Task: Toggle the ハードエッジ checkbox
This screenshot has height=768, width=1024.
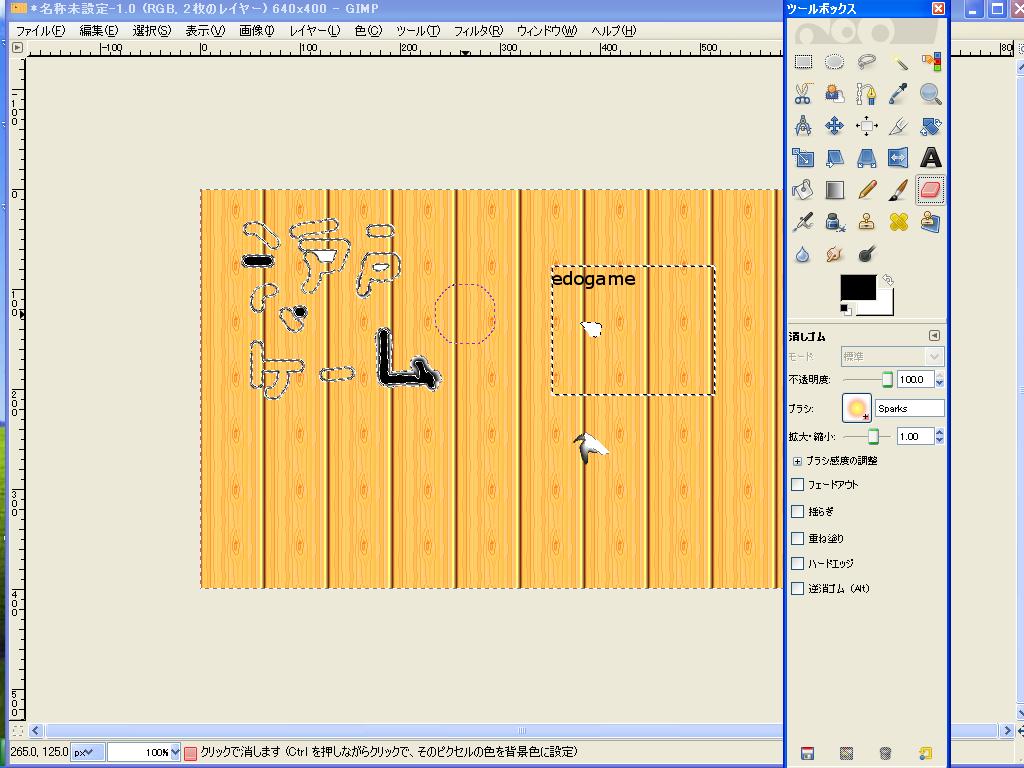Action: pos(797,564)
